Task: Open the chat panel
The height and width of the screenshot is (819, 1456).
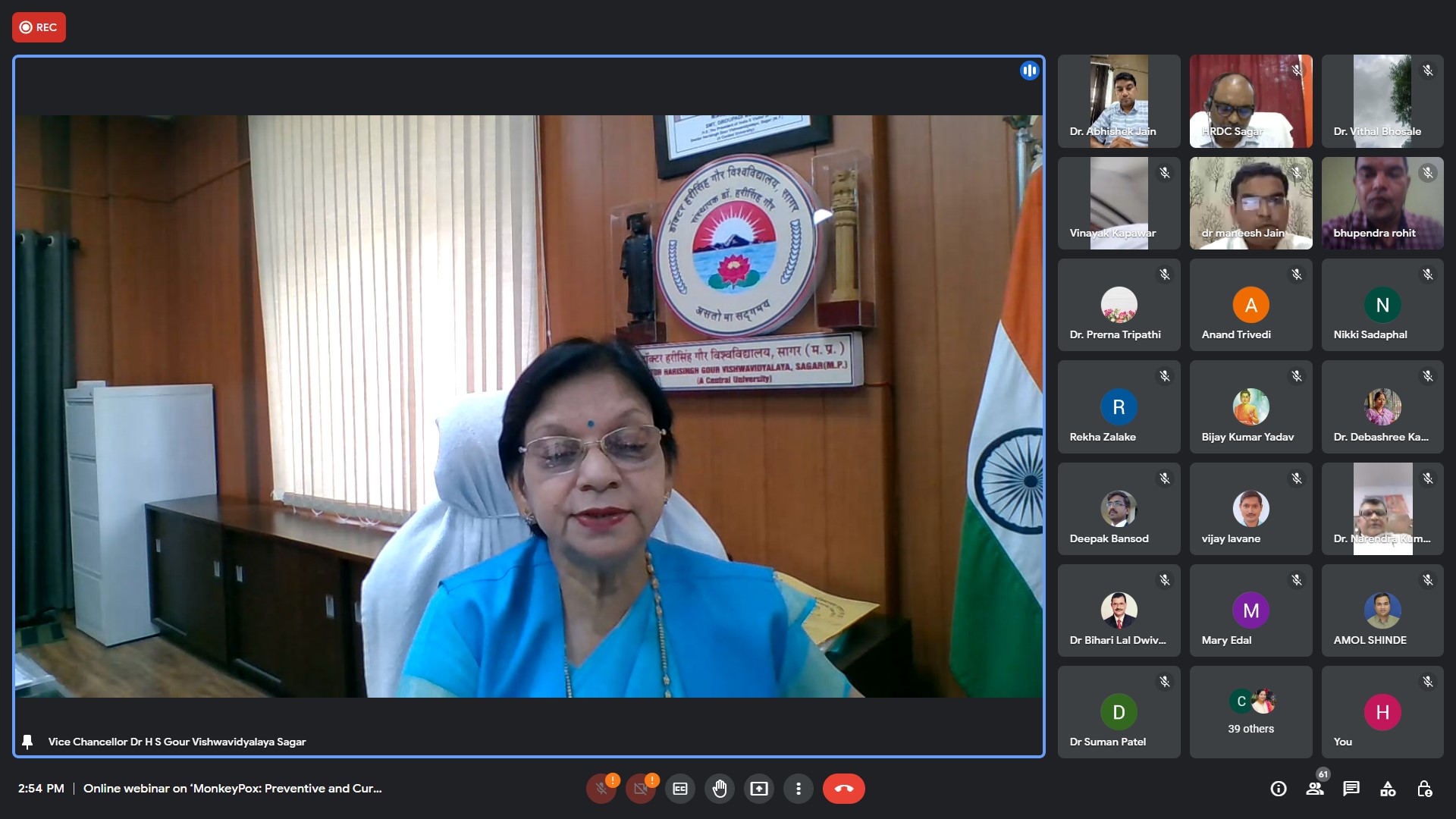Action: pyautogui.click(x=1351, y=789)
